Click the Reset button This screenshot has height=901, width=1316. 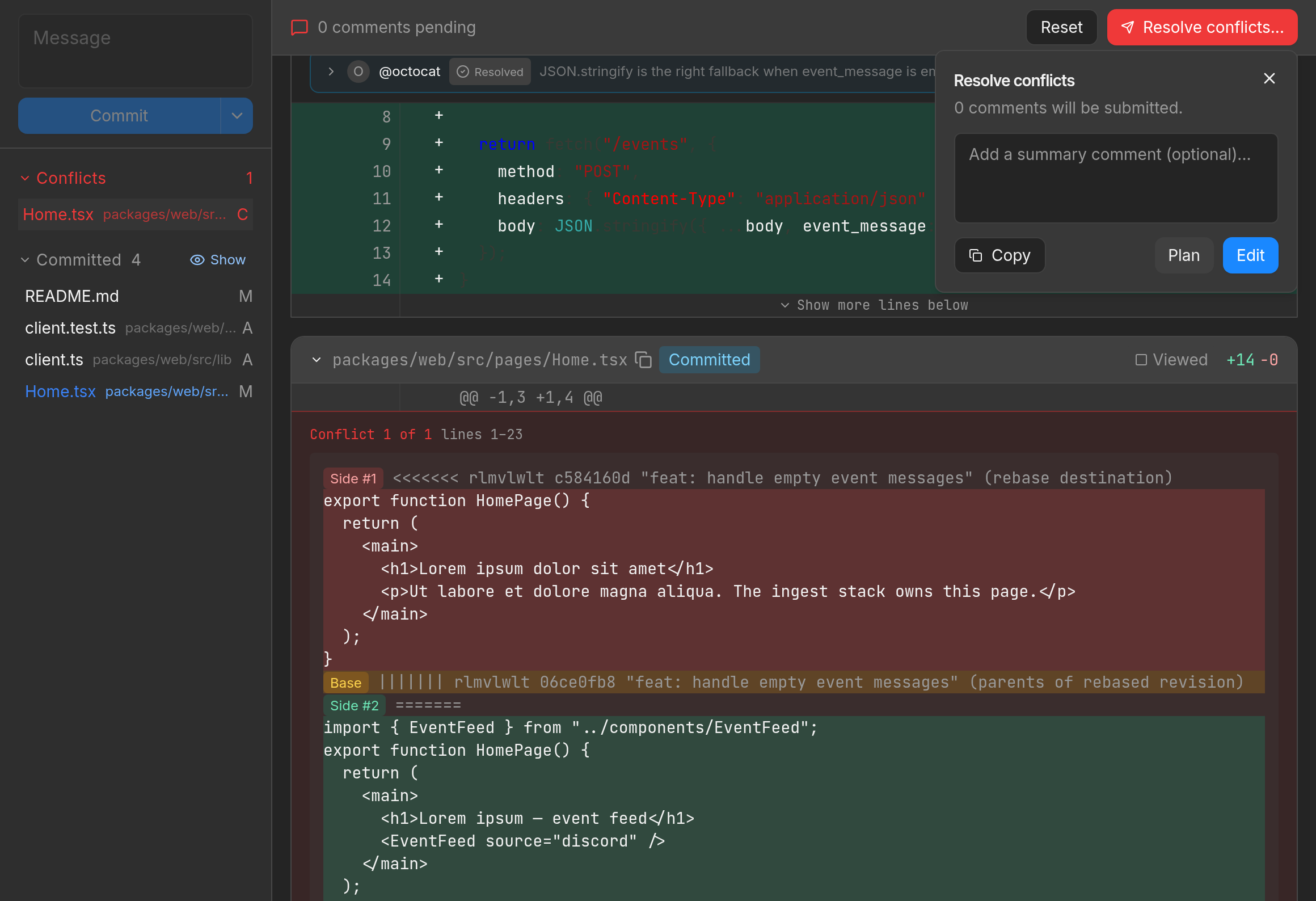click(1061, 27)
